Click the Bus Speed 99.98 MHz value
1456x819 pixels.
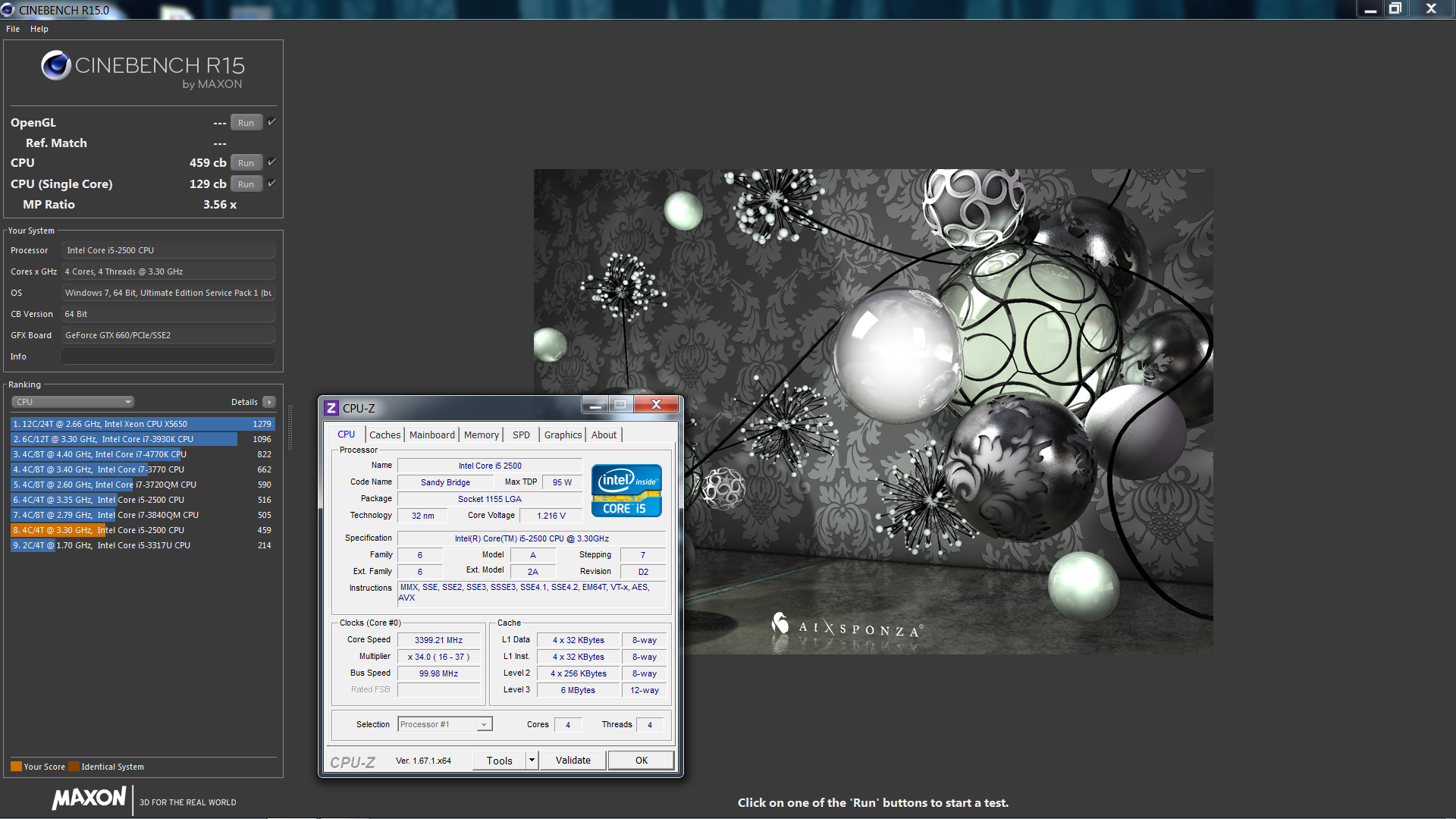click(x=438, y=673)
